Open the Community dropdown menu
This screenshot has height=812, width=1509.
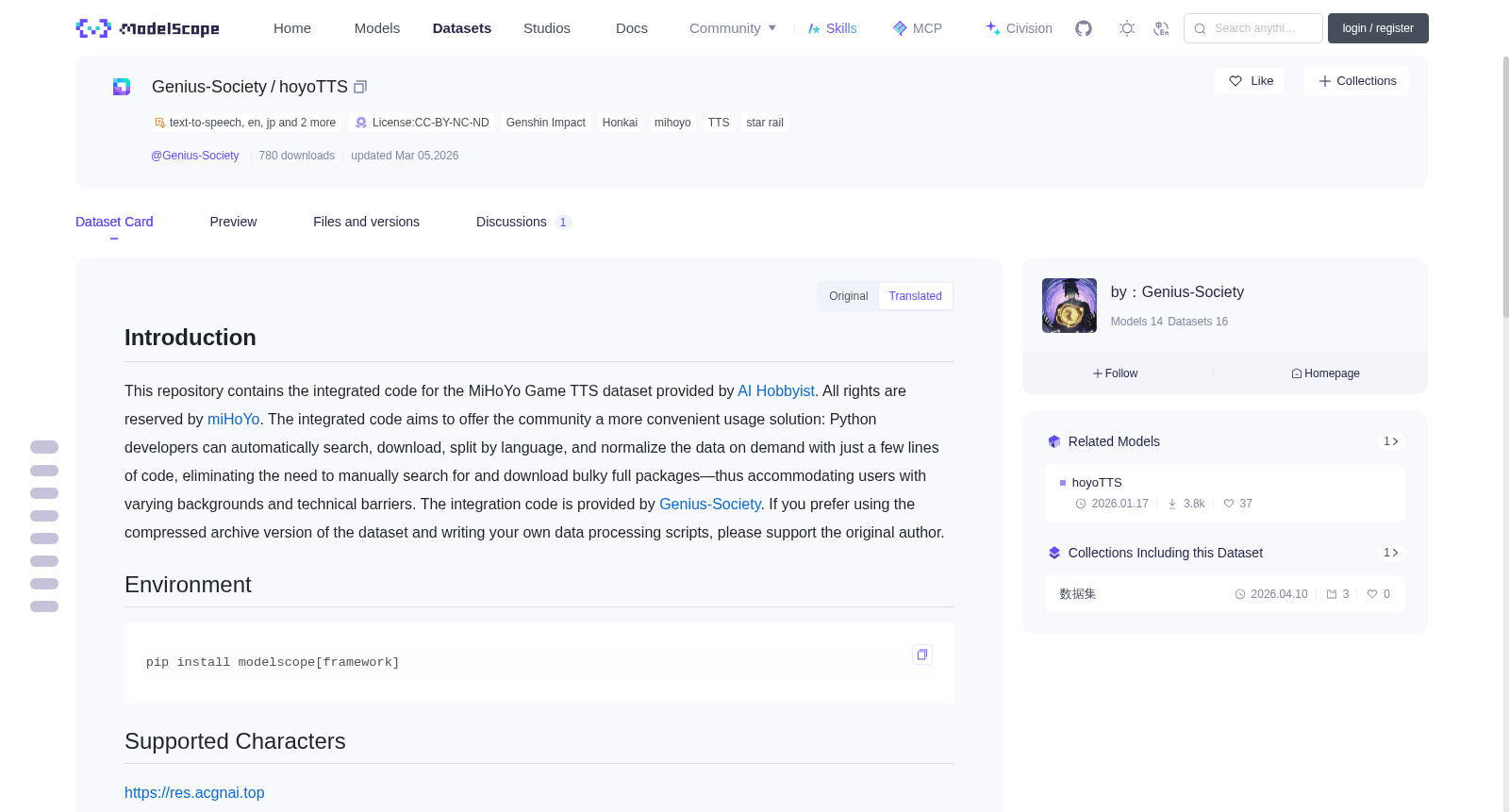(x=733, y=28)
